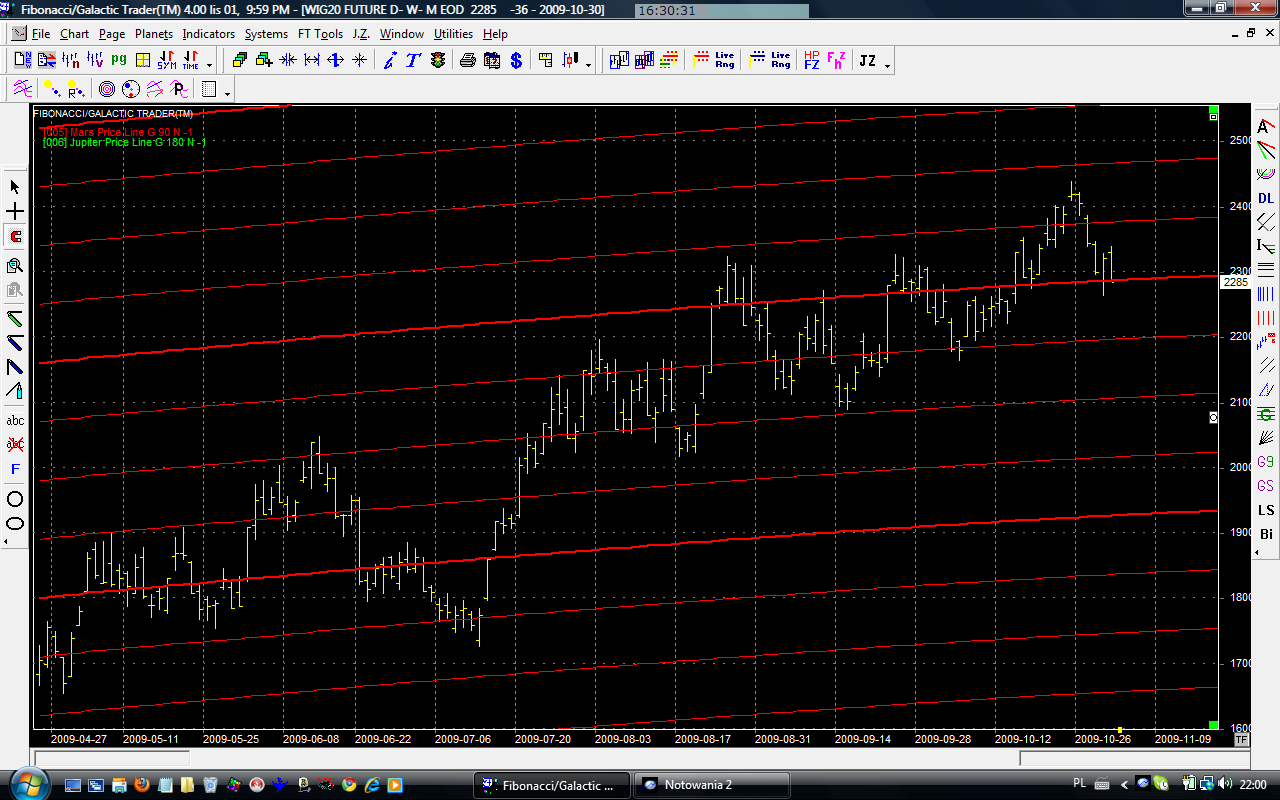Open the Planets menu

pyautogui.click(x=153, y=34)
